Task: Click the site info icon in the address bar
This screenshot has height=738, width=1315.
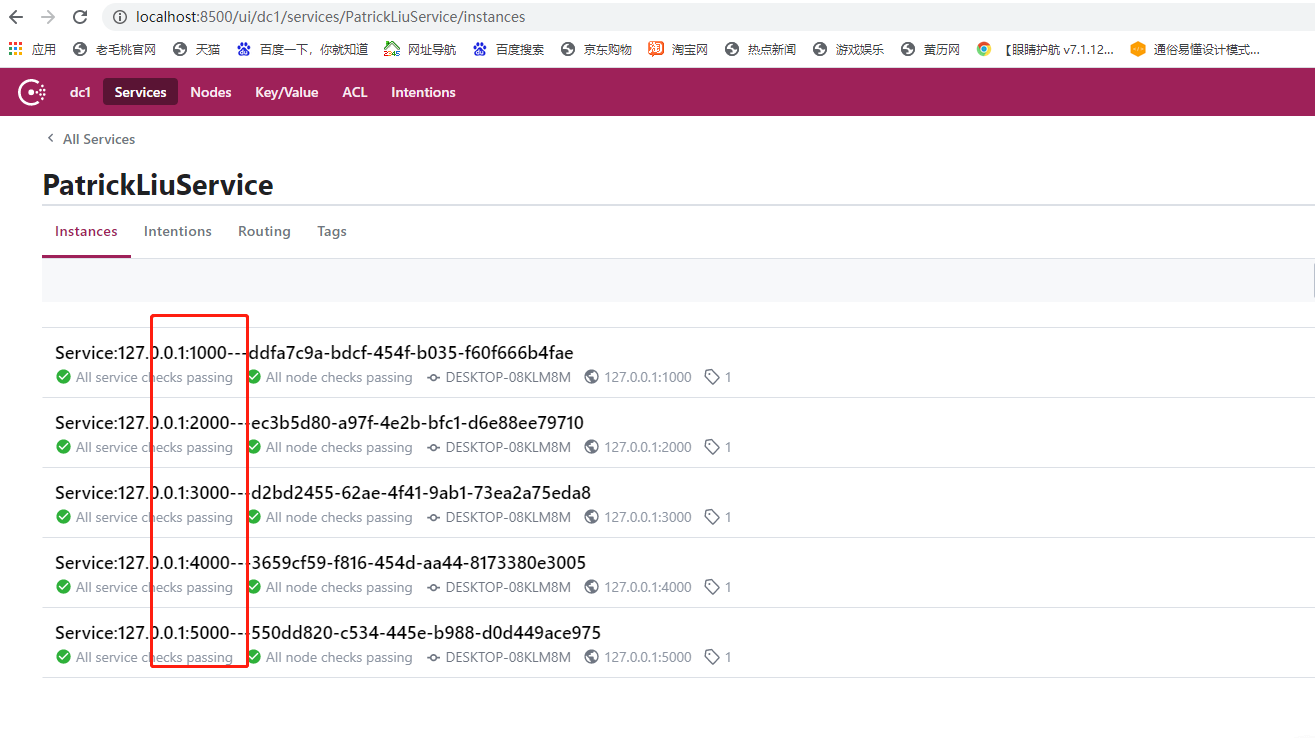Action: coord(119,17)
